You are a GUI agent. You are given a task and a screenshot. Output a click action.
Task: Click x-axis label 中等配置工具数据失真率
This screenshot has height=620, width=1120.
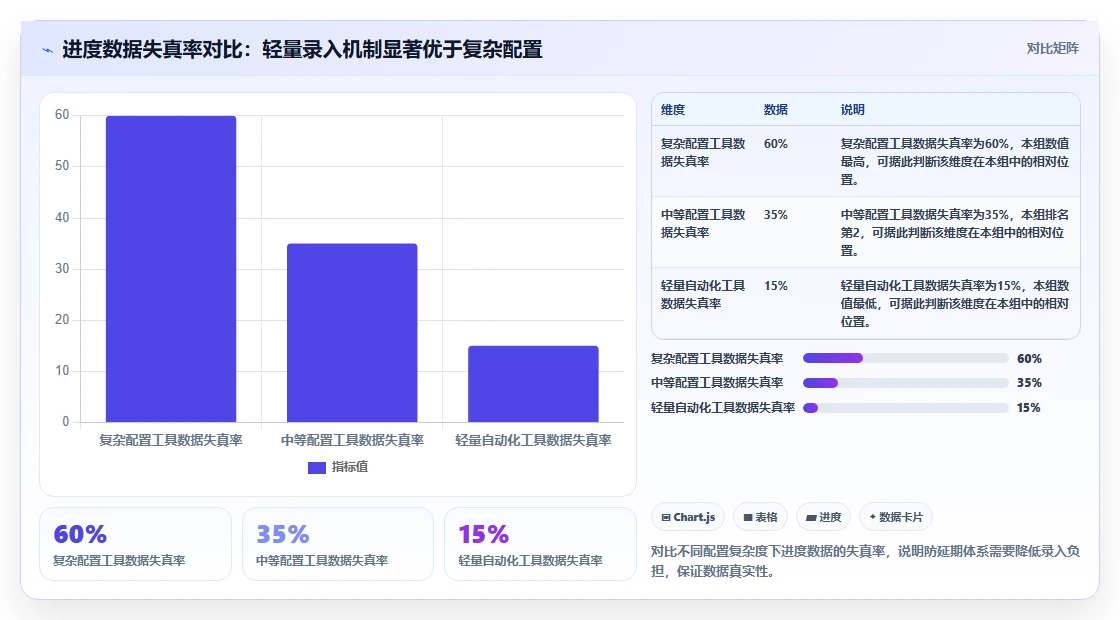[352, 440]
